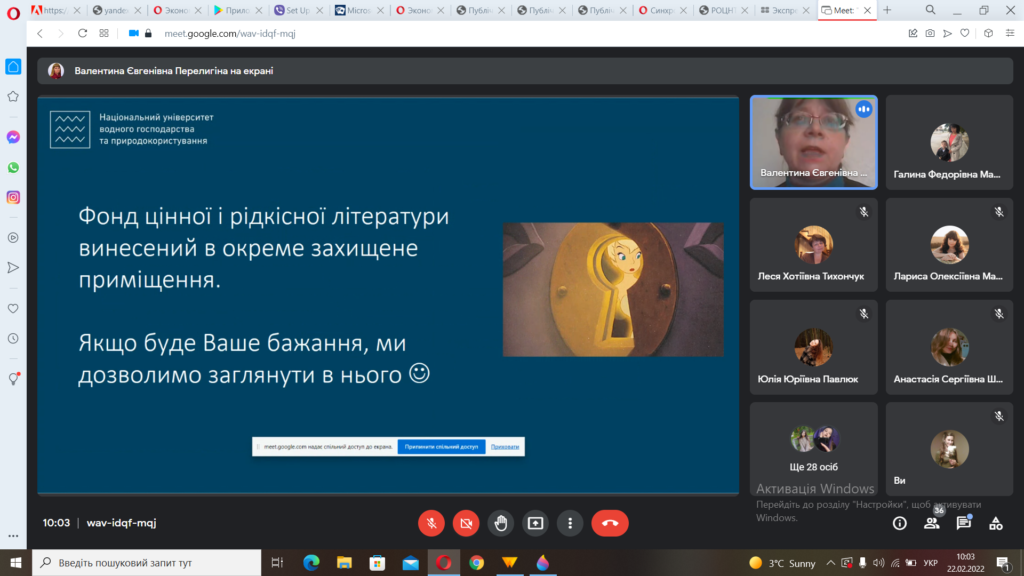Image resolution: width=1024 pixels, height=576 pixels.
Task: Open Instagram from the Opera sidebar
Action: [x=13, y=197]
